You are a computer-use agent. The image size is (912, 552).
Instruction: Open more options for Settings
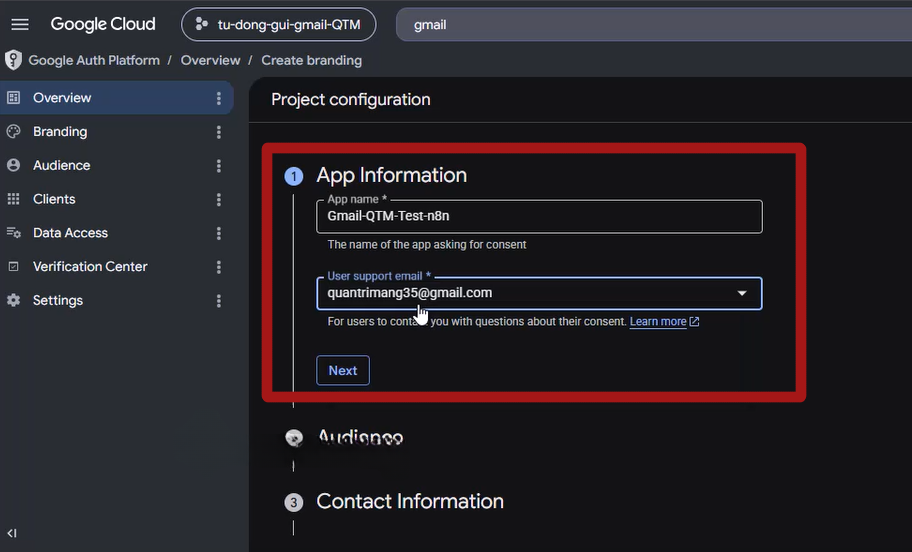[219, 301]
